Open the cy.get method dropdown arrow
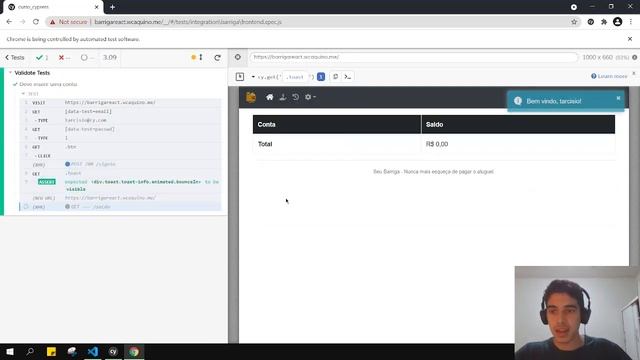This screenshot has height=360, width=640. pos(253,77)
